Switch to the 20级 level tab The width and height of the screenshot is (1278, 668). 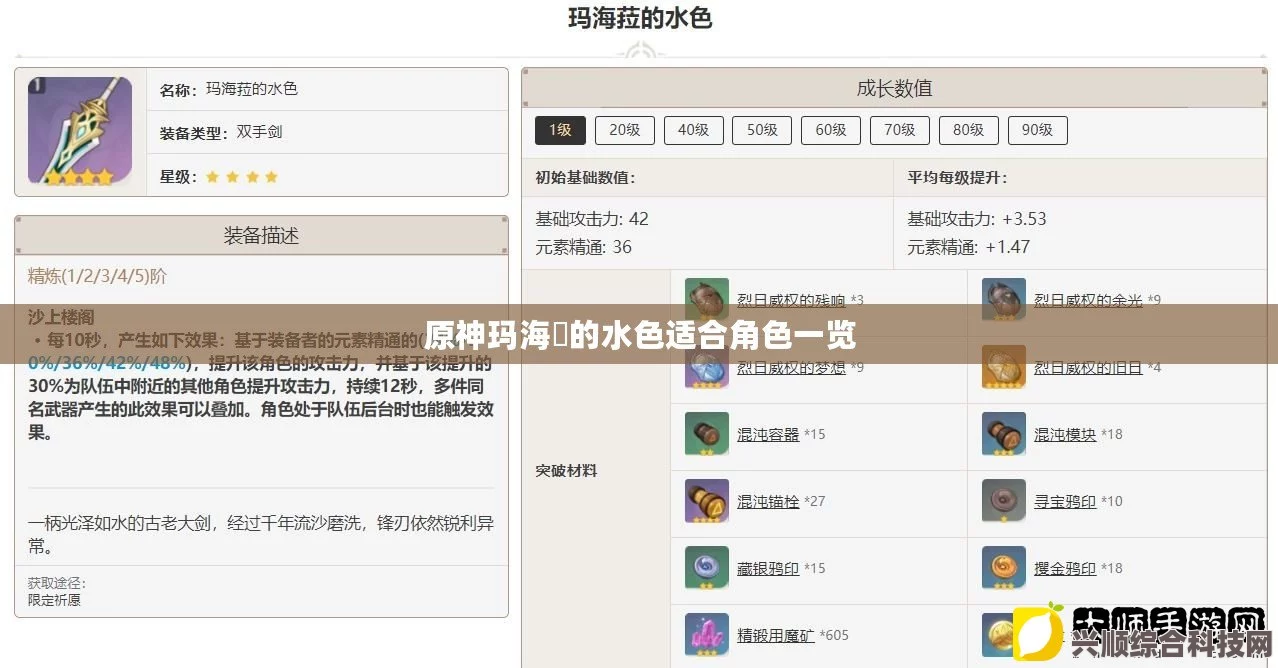[625, 130]
